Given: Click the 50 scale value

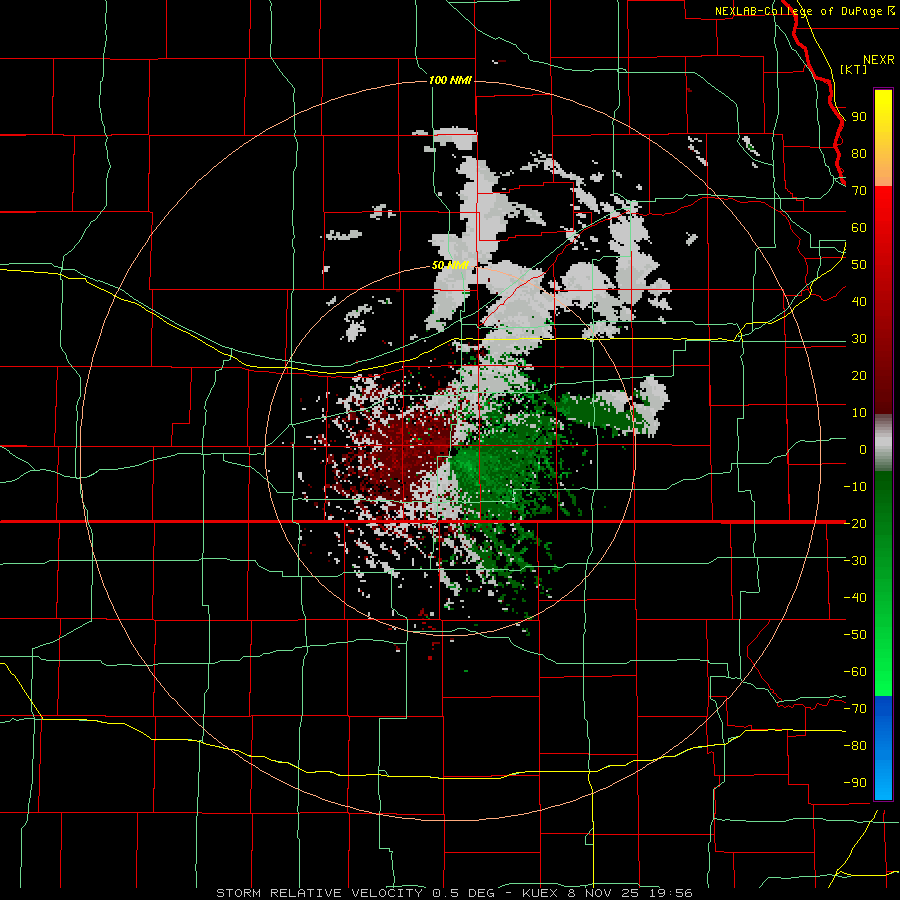Looking at the screenshot, I should 859,265.
